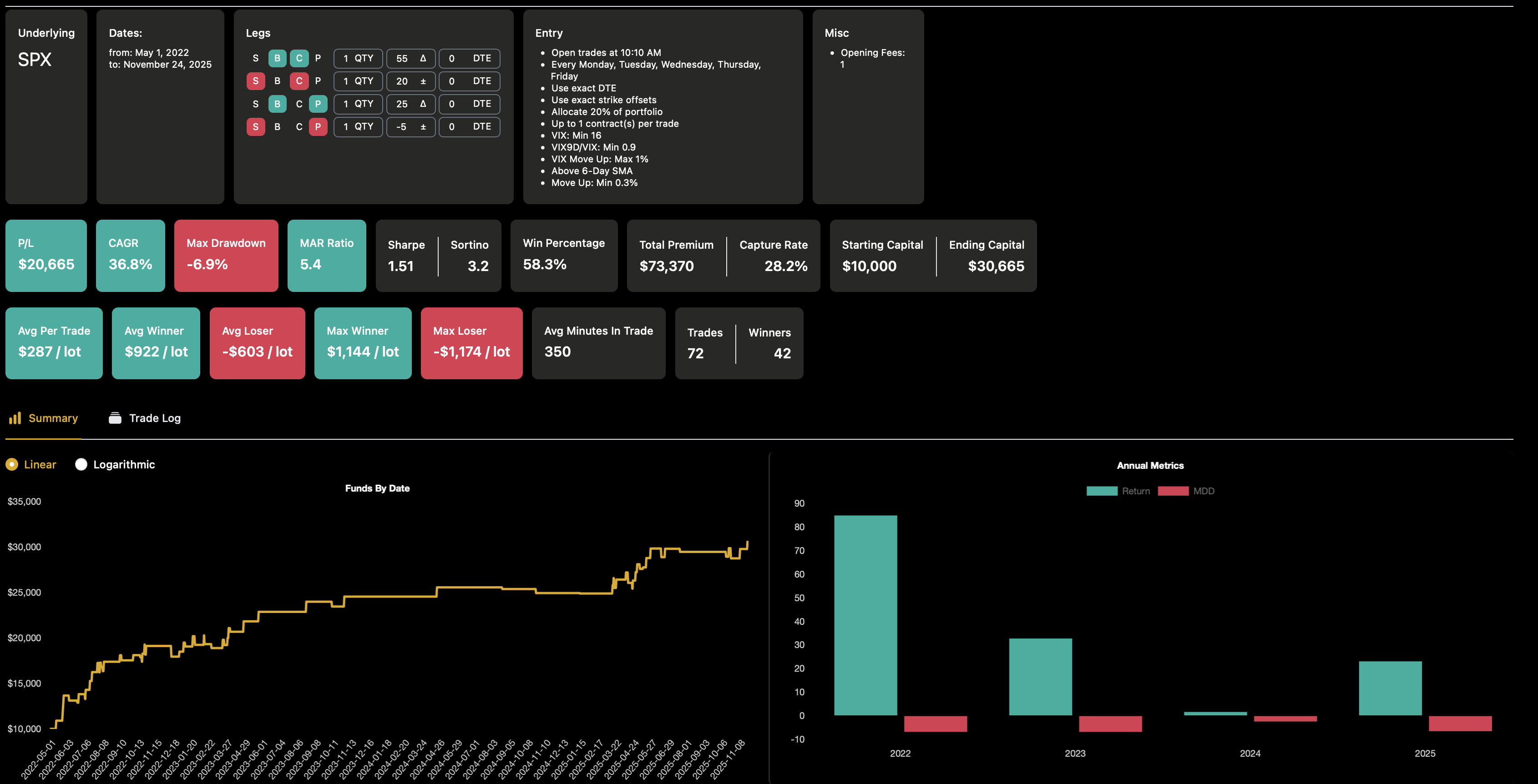The image size is (1538, 784).
Task: Toggle the B button on first leg
Action: pyautogui.click(x=277, y=58)
